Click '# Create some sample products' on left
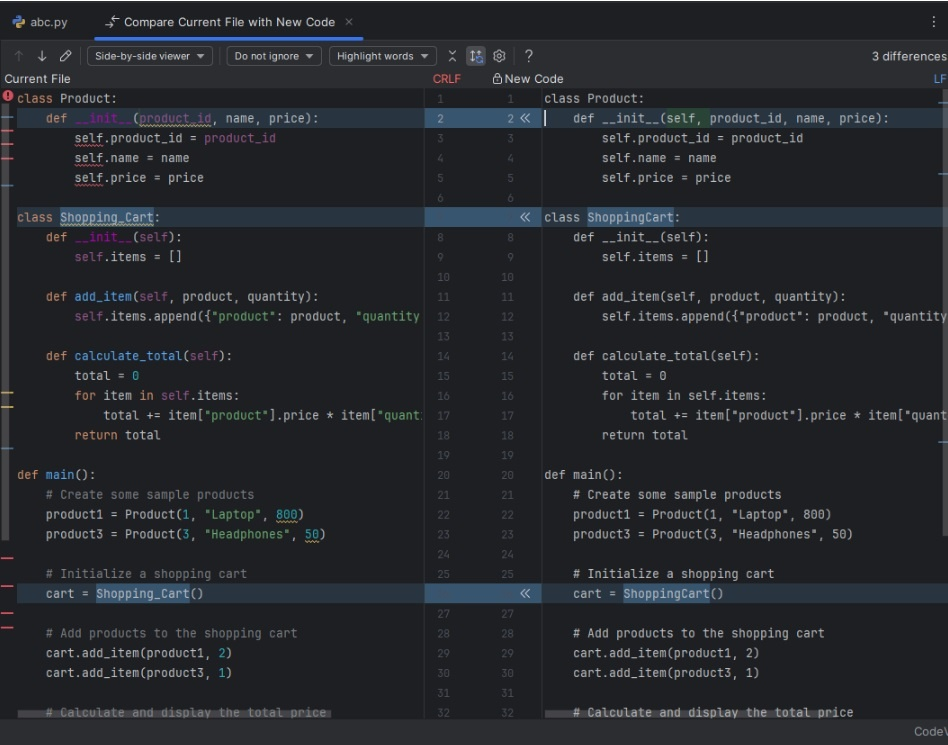The height and width of the screenshot is (745, 948). pyautogui.click(x=149, y=495)
